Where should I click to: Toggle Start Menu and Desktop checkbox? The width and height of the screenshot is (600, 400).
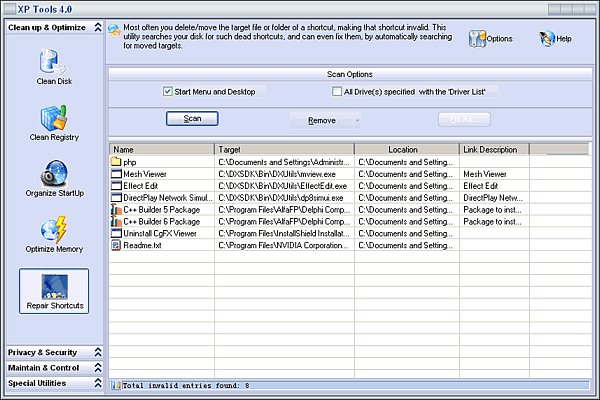pyautogui.click(x=167, y=91)
